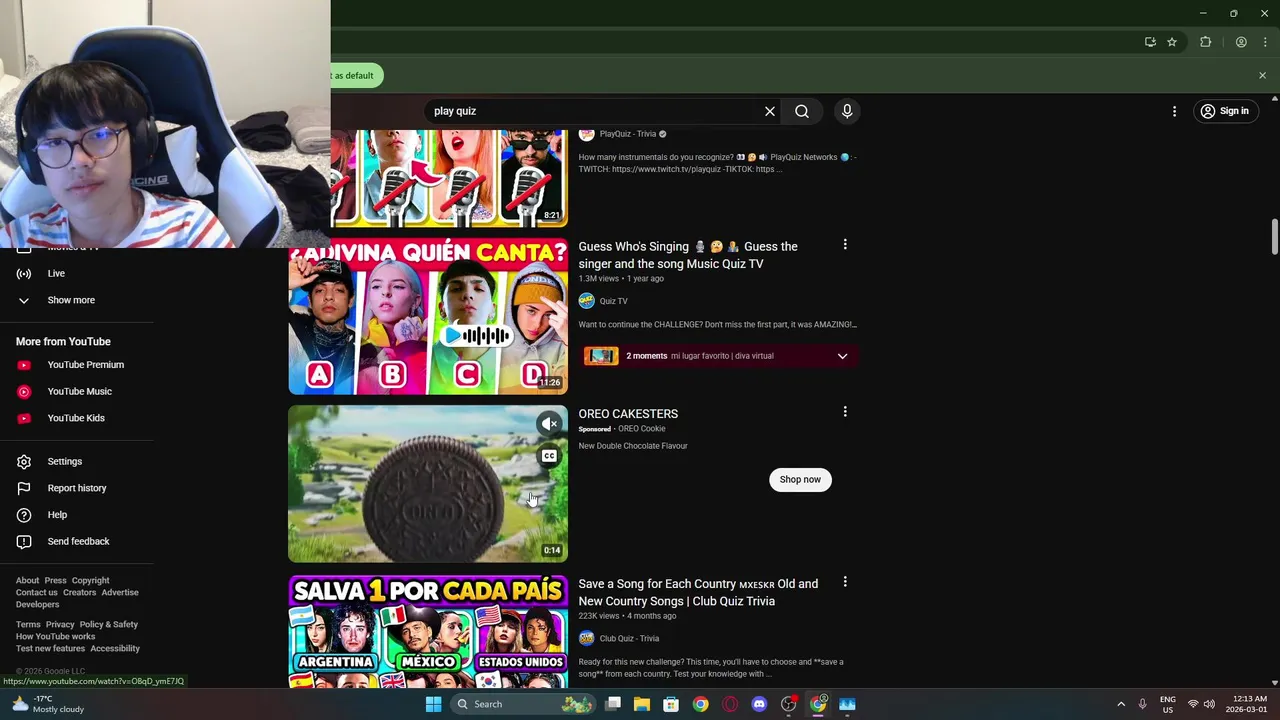1280x720 pixels.
Task: Open File Explorer from the taskbar
Action: 642,704
